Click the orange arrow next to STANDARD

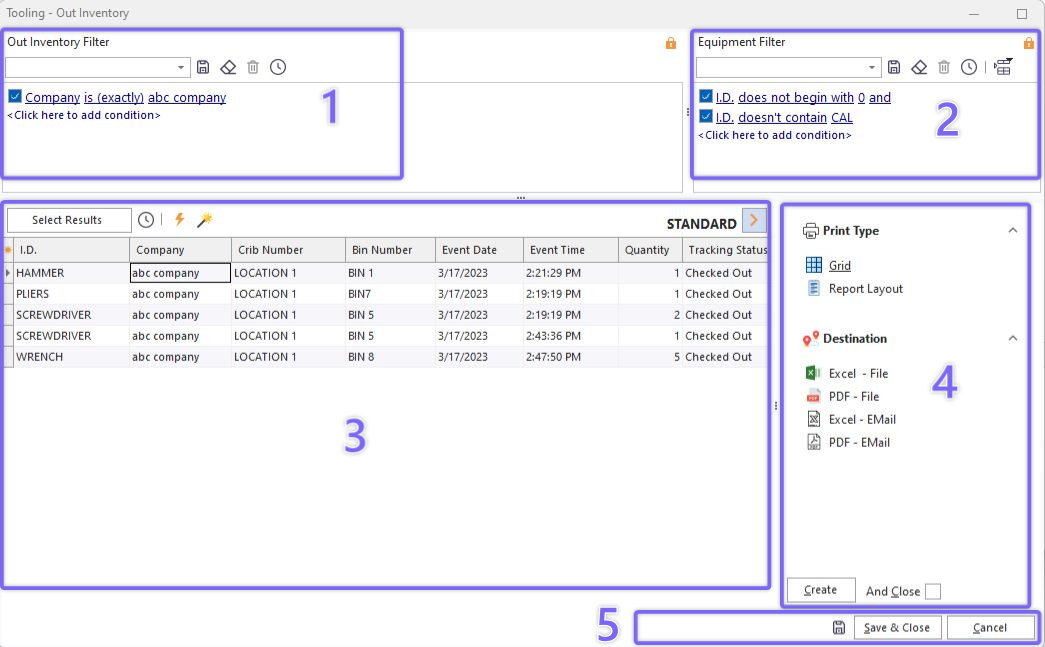pos(754,221)
